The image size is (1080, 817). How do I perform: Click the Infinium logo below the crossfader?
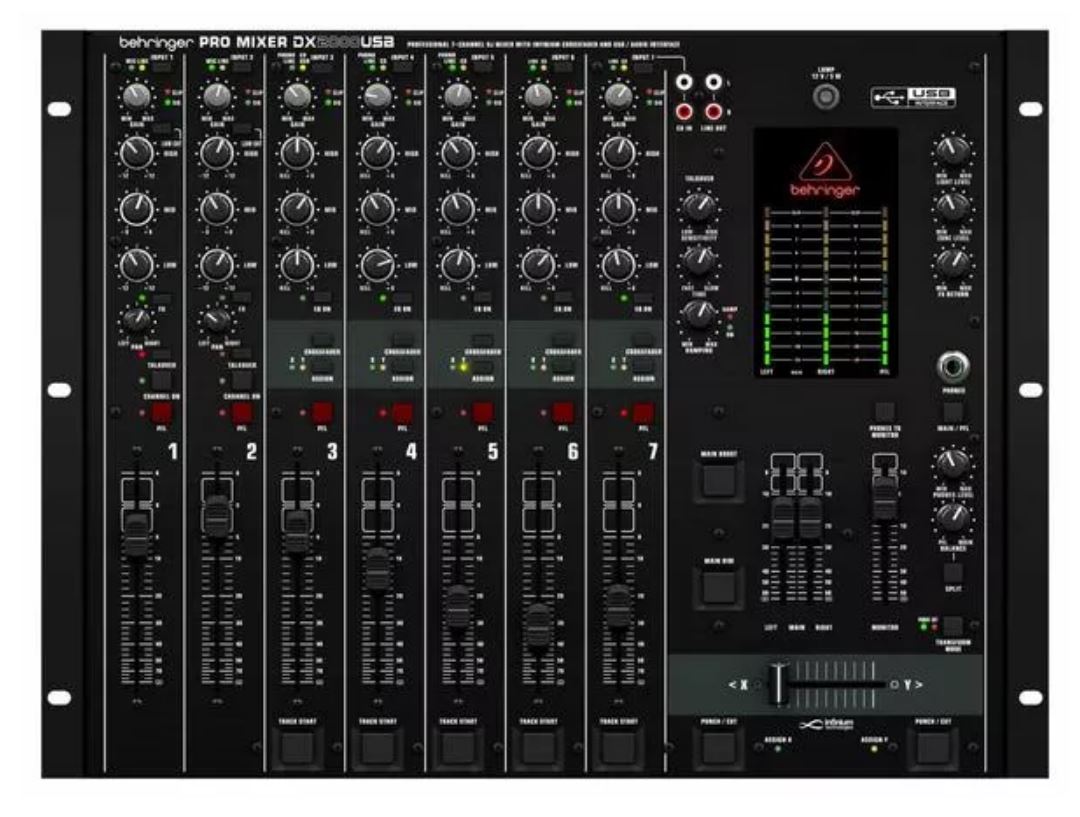[x=827, y=725]
